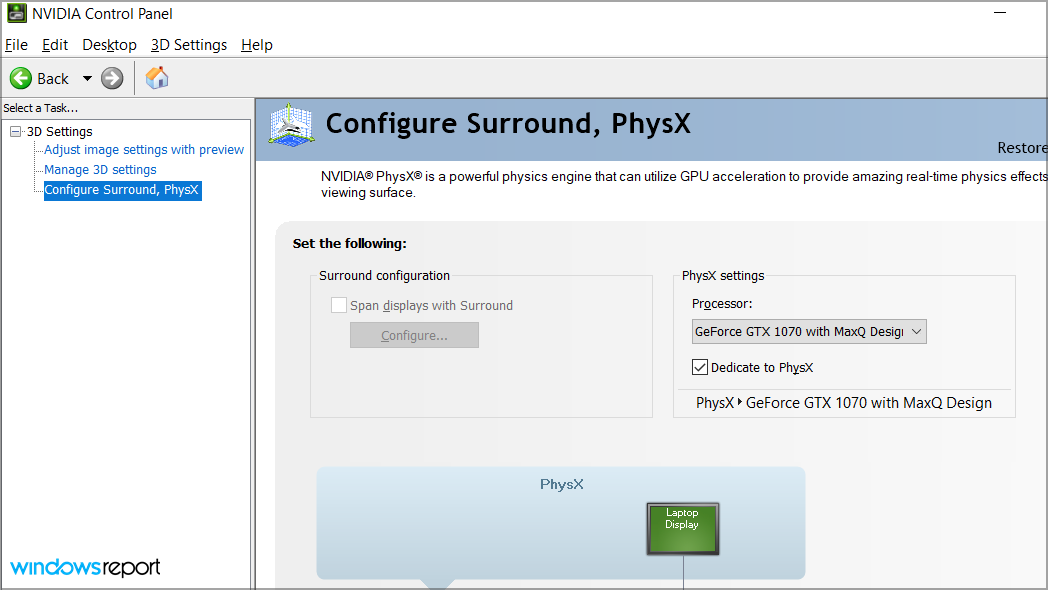Select the 3D Settings tree label
The height and width of the screenshot is (590, 1048).
point(59,132)
